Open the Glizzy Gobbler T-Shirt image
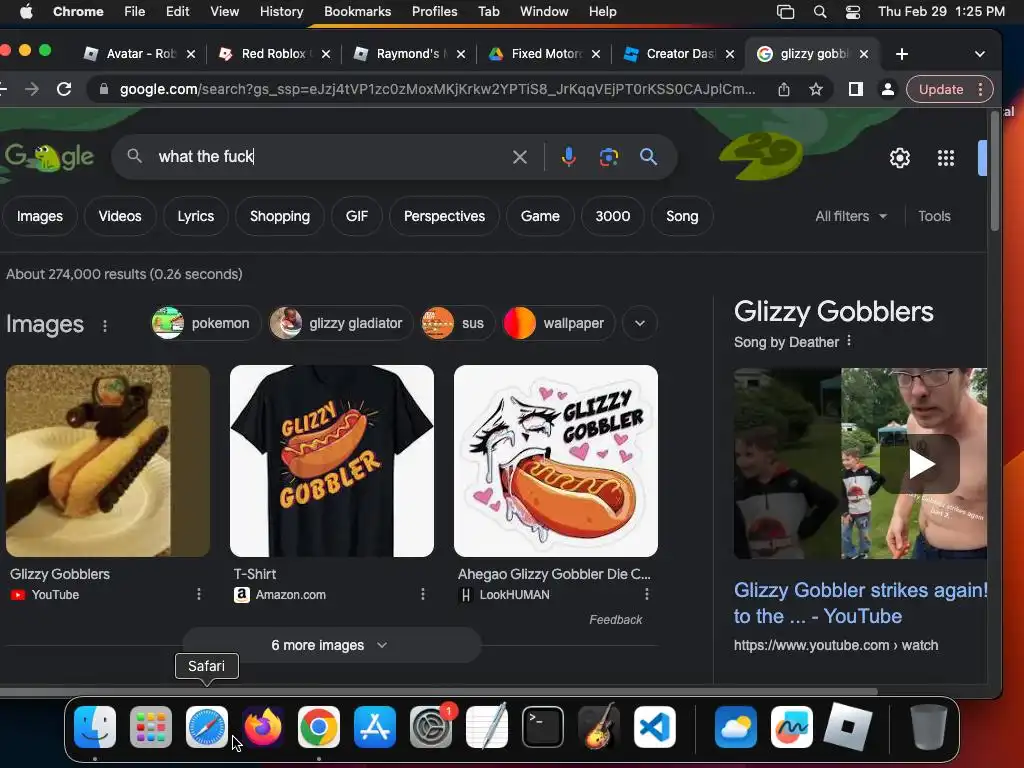The image size is (1024, 768). tap(332, 461)
